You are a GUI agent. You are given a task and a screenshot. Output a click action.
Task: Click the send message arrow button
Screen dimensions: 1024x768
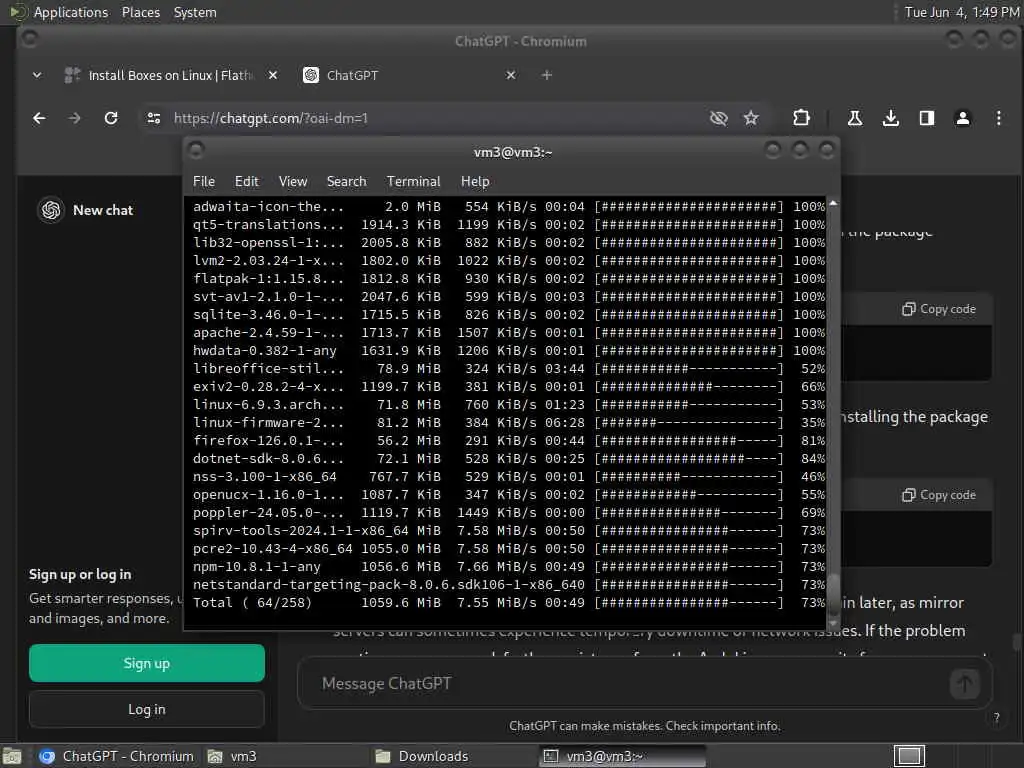pos(965,684)
